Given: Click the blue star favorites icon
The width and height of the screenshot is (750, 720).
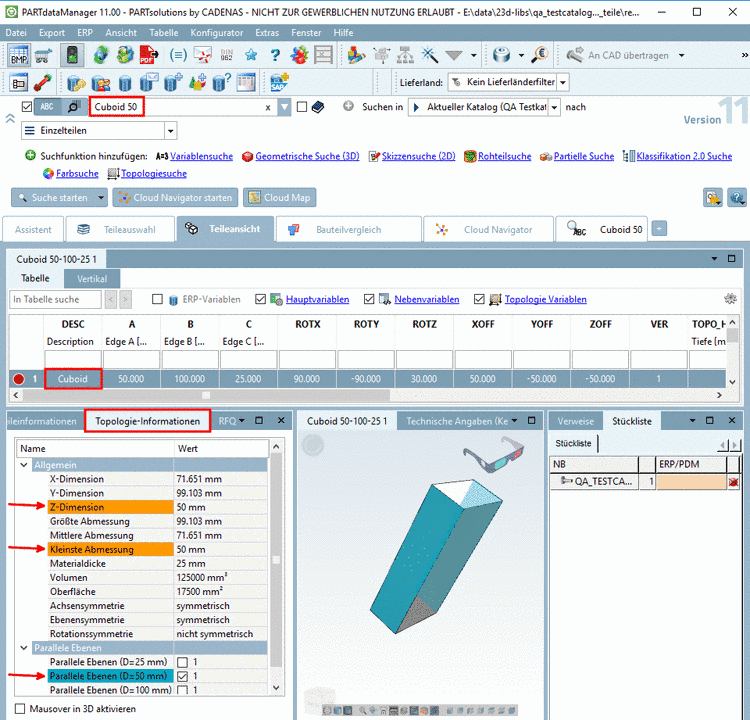Looking at the screenshot, I should (x=251, y=55).
